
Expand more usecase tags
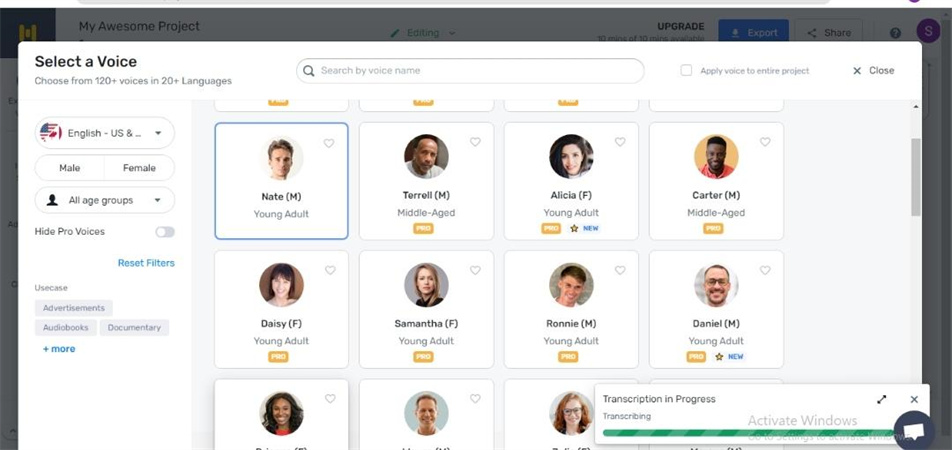(x=59, y=349)
